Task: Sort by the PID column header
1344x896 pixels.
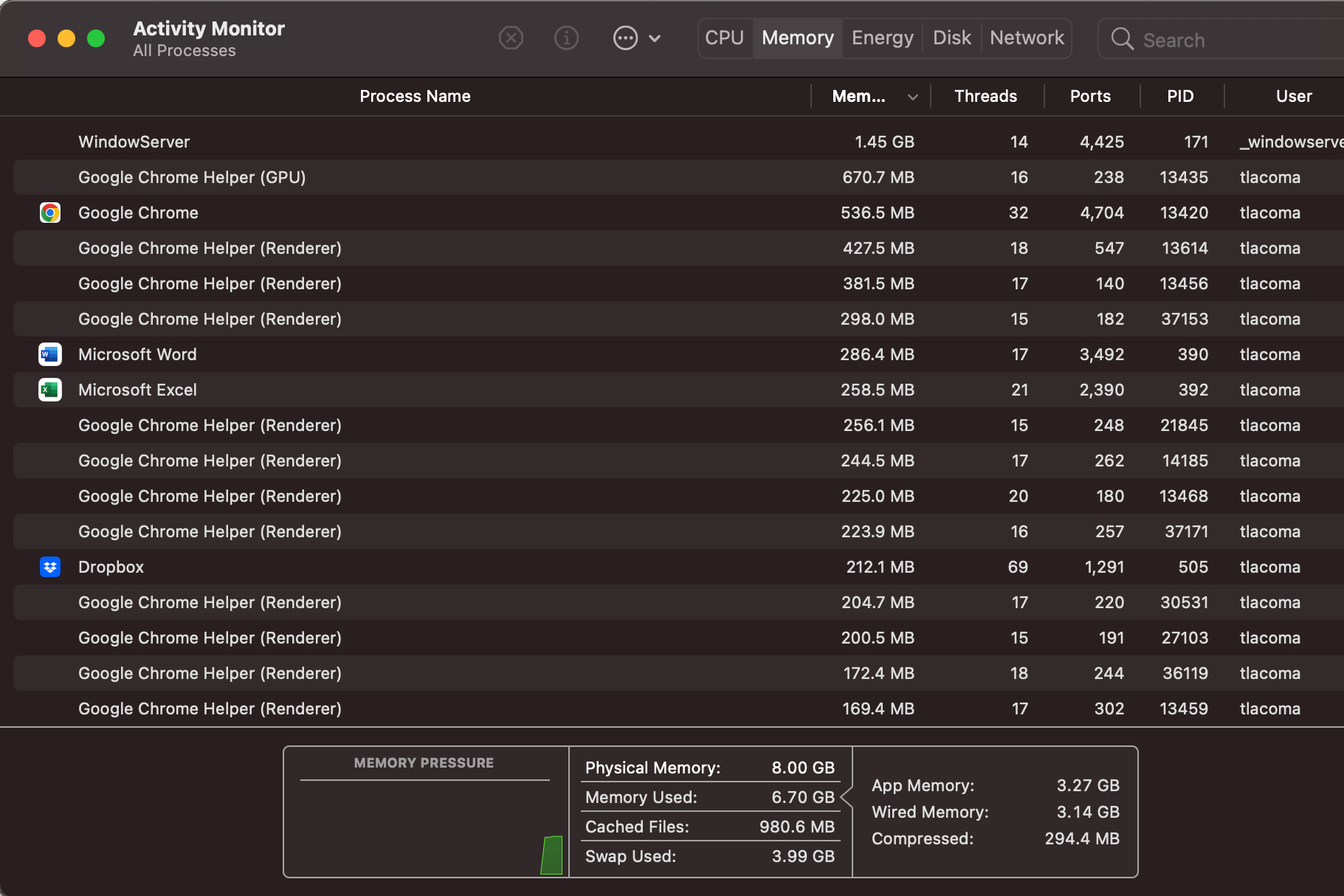Action: click(1180, 96)
